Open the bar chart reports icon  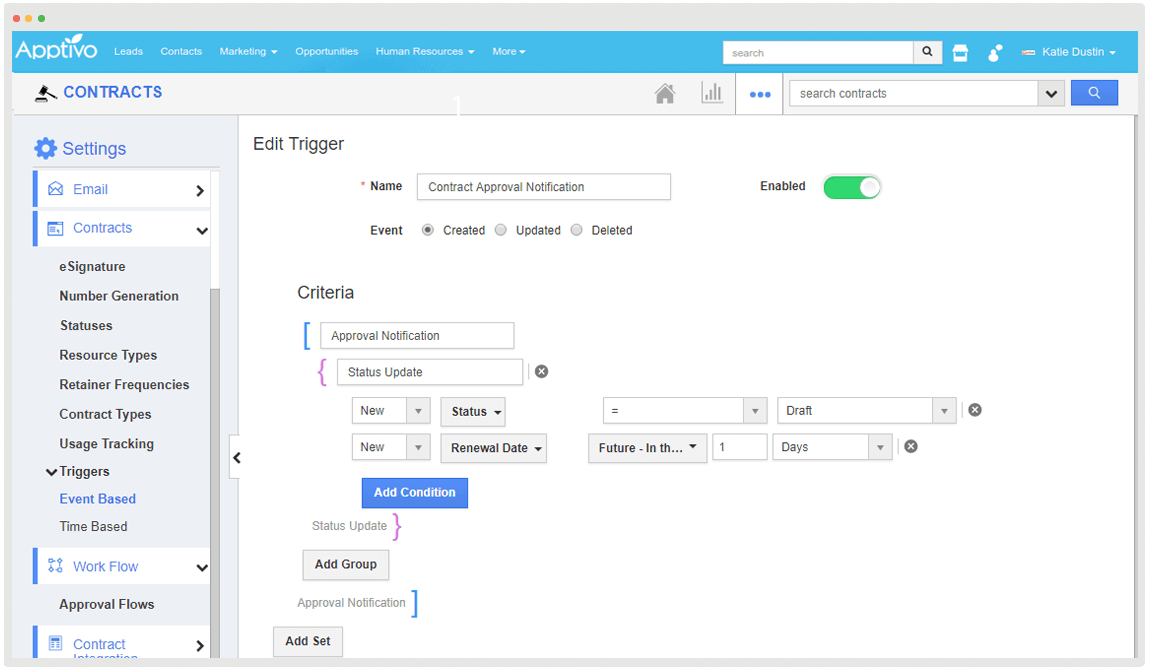point(711,93)
